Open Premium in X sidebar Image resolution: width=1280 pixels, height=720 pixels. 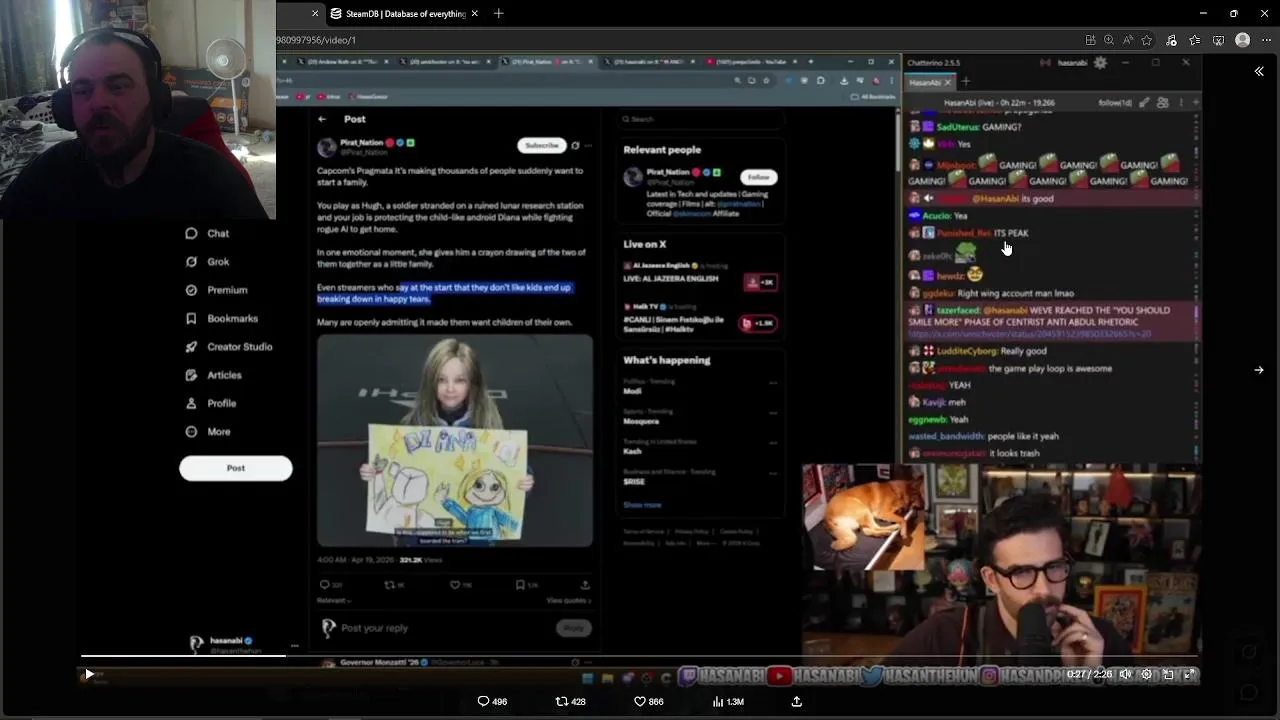click(x=216, y=290)
